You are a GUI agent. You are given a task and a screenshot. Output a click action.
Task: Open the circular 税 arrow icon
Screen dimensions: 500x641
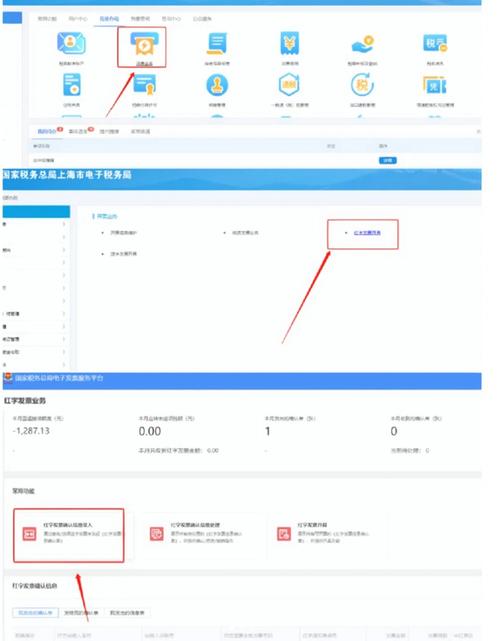coord(362,84)
